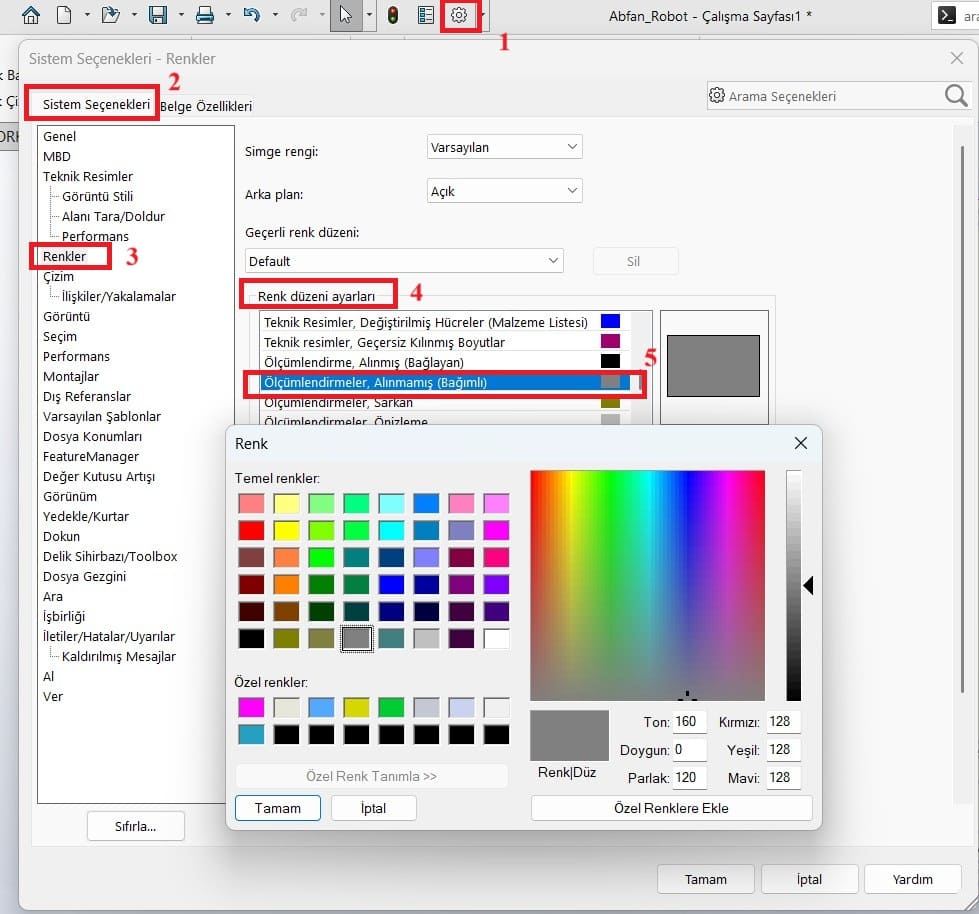Open the Arka plan Açık dropdown
979x914 pixels.
tap(504, 191)
